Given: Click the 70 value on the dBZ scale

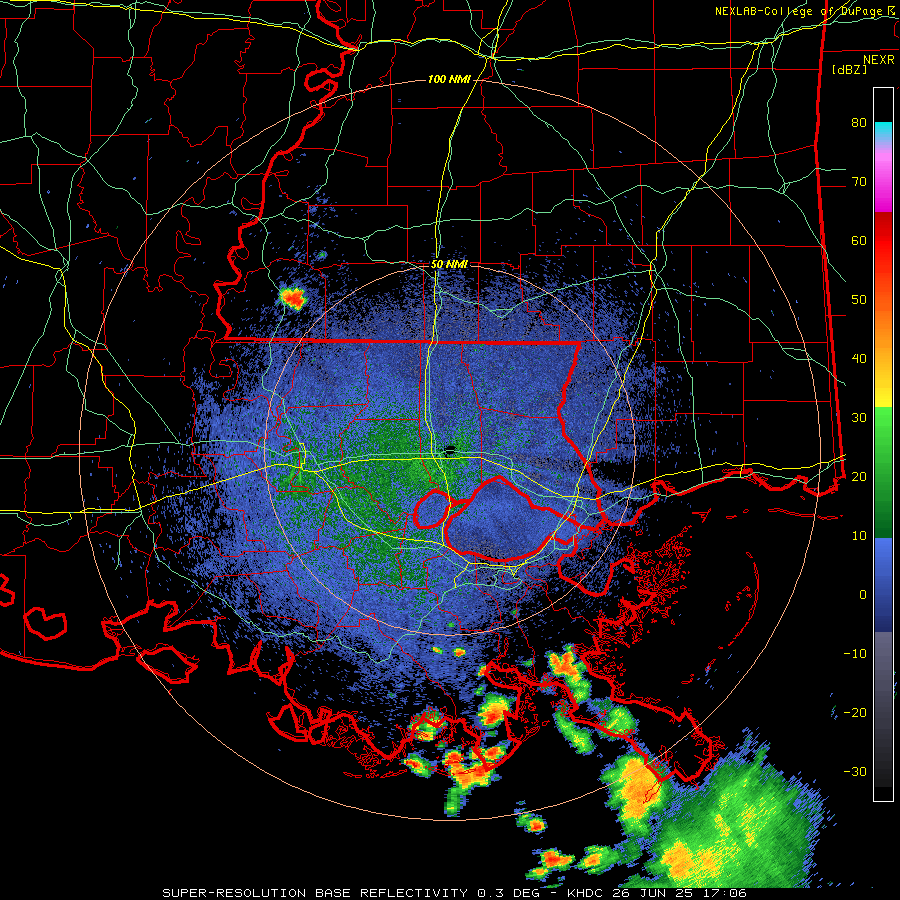Looking at the screenshot, I should (x=859, y=182).
